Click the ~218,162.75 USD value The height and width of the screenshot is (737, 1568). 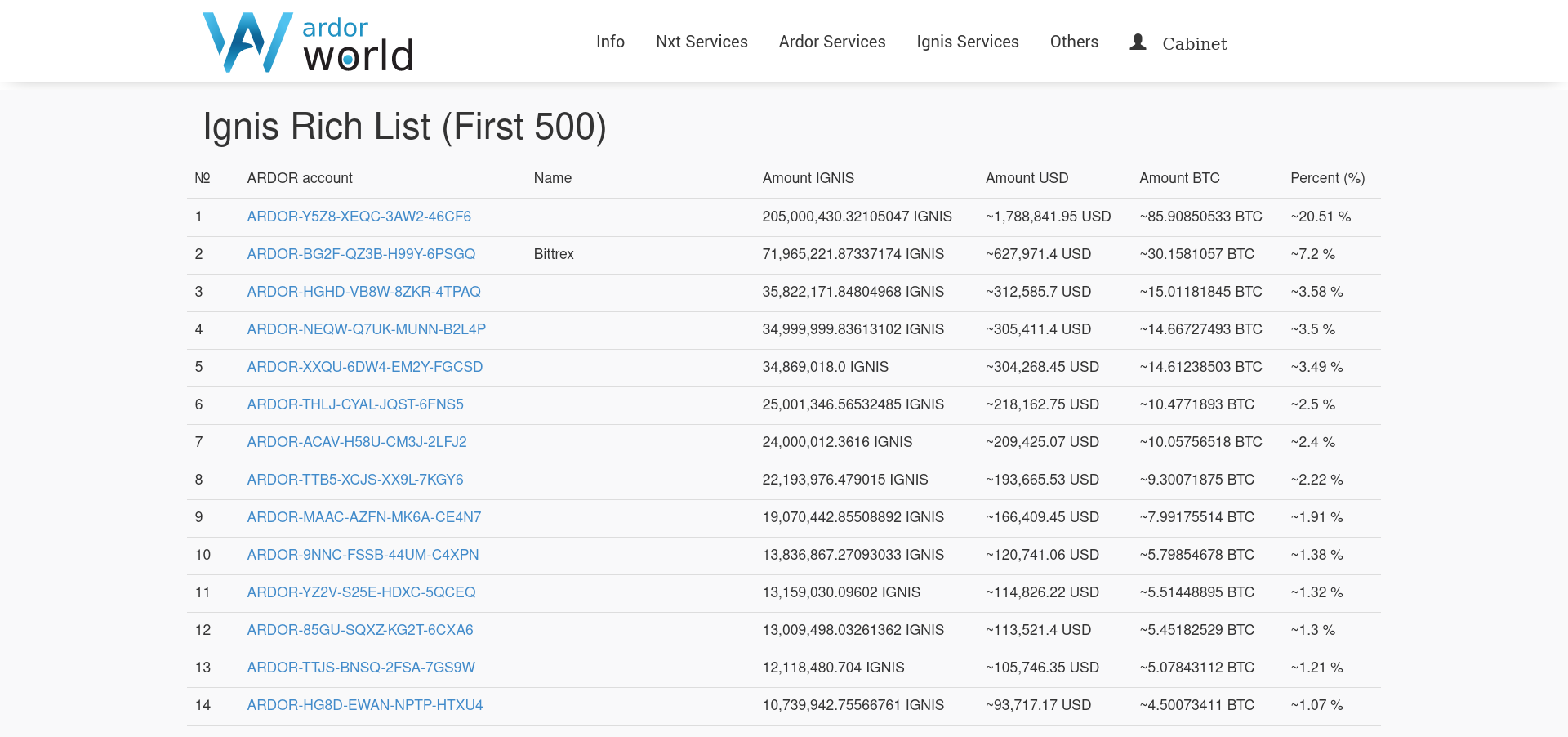pyautogui.click(x=1042, y=404)
